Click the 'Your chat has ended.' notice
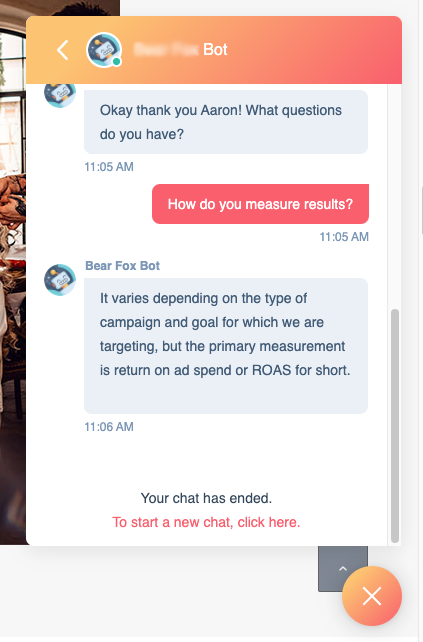The image size is (423, 642). coord(206,498)
